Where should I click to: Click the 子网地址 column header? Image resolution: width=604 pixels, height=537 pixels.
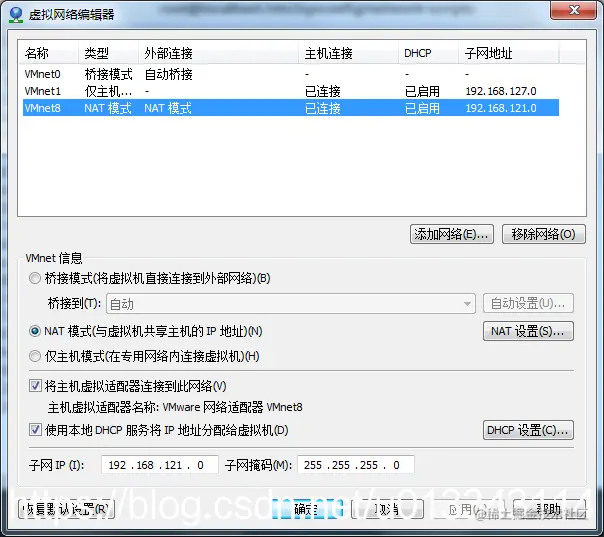[509, 53]
